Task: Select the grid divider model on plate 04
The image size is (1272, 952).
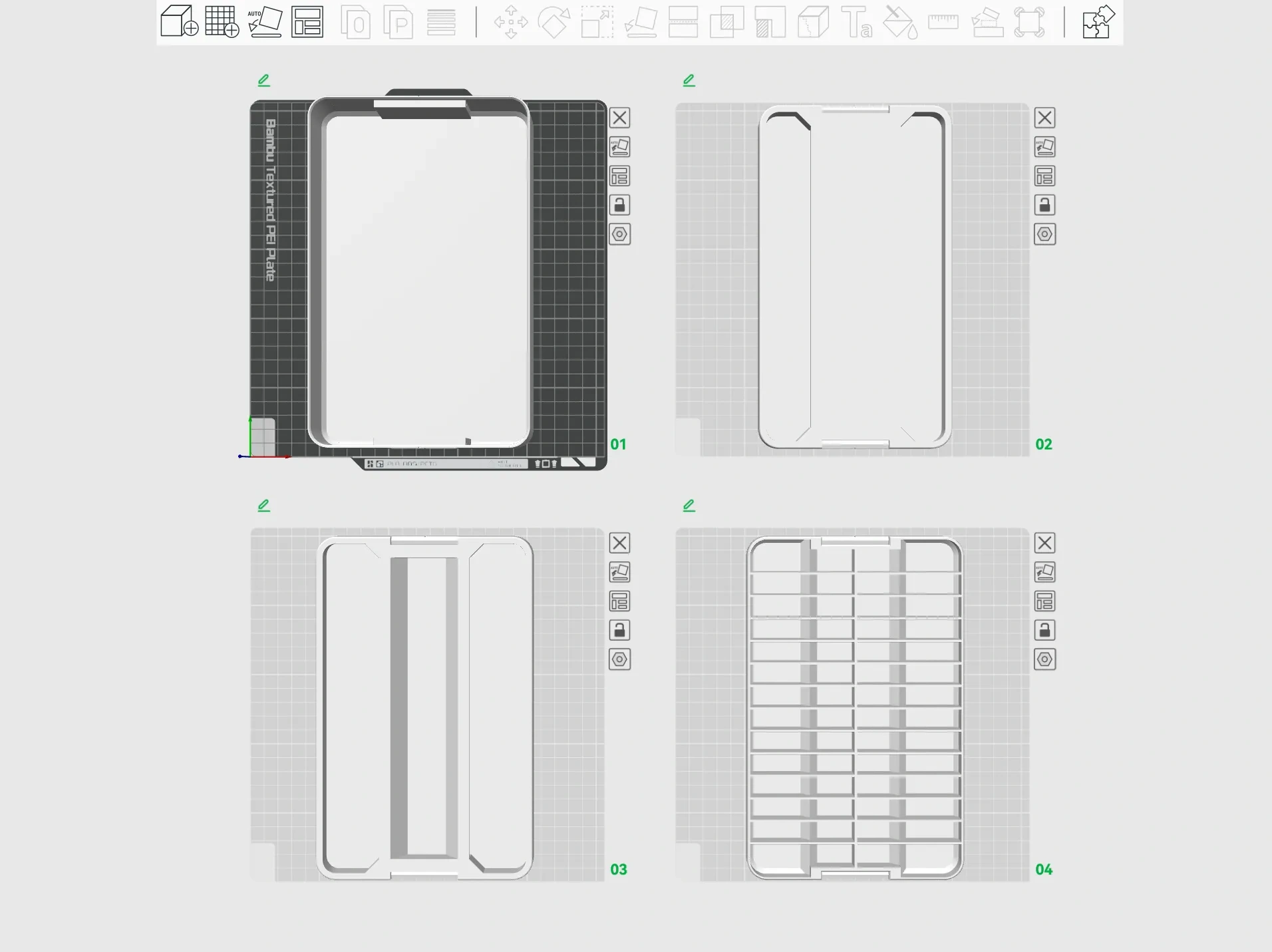Action: pyautogui.click(x=855, y=707)
